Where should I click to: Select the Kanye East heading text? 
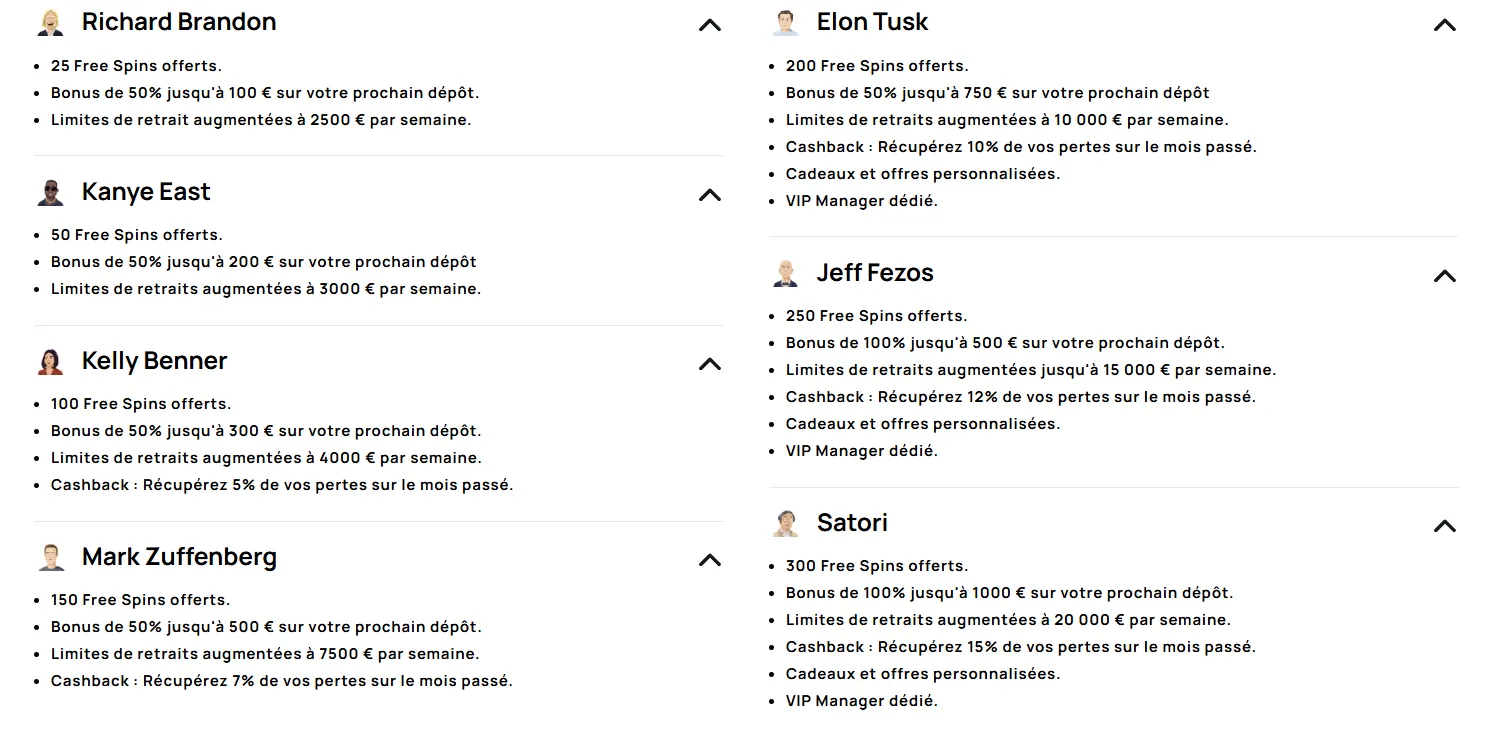146,192
